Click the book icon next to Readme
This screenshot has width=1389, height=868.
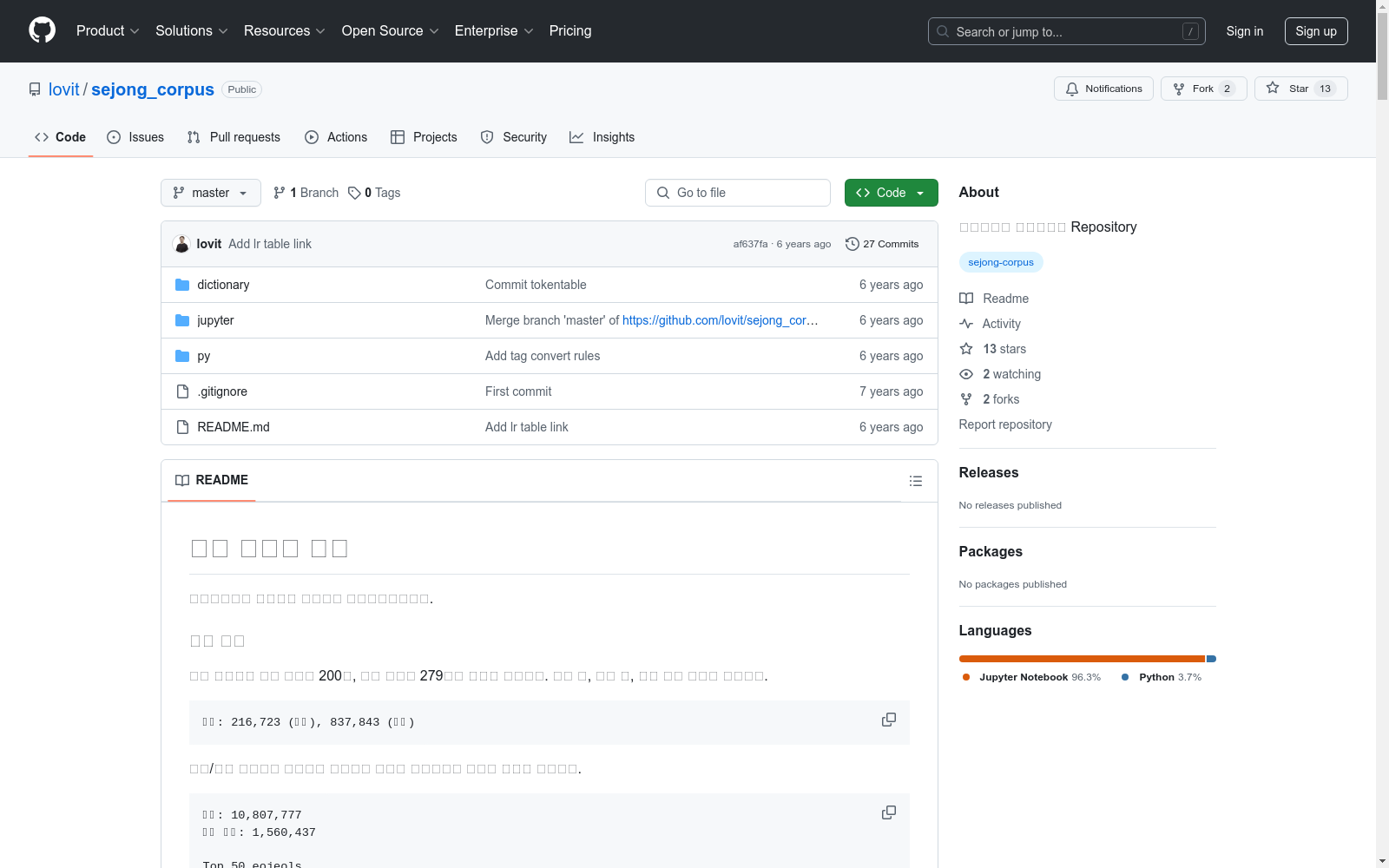tap(966, 299)
